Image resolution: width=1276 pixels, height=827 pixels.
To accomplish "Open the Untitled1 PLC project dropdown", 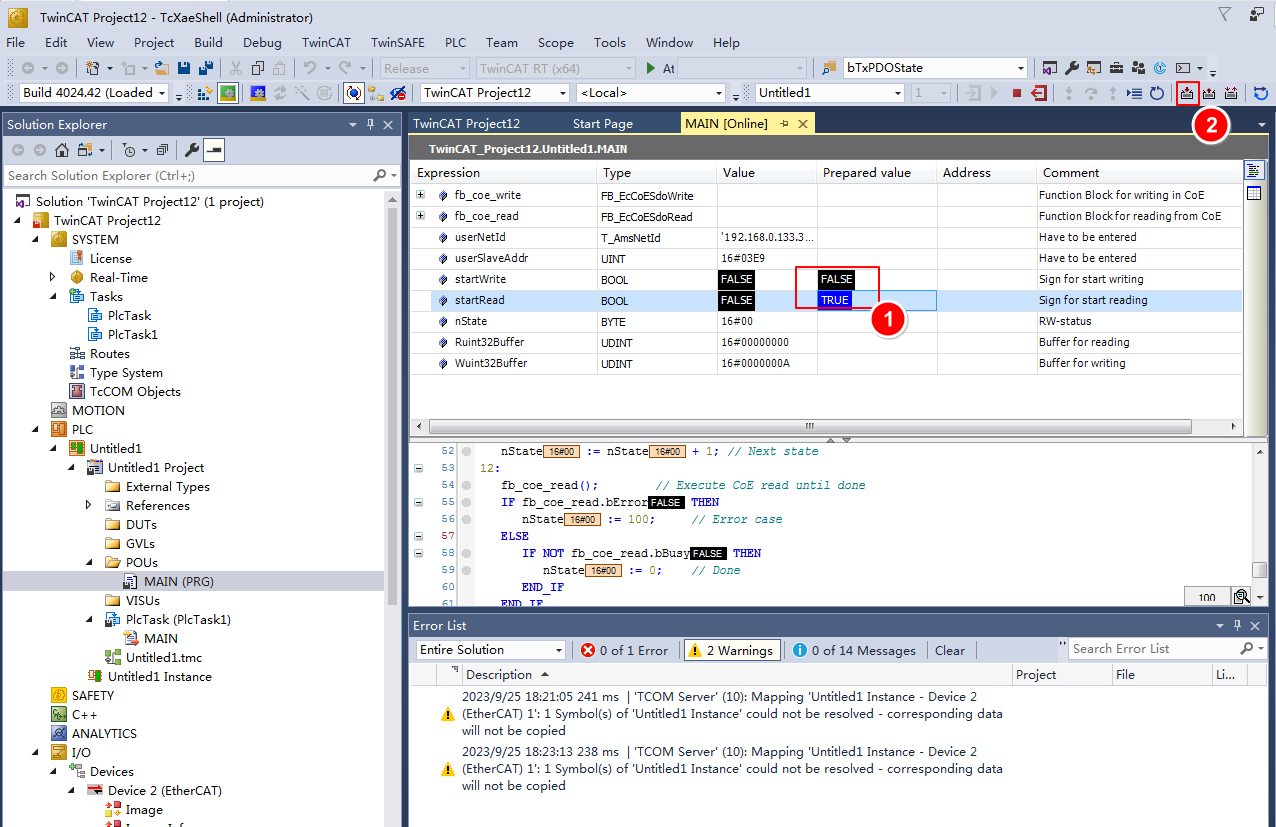I will pos(897,93).
